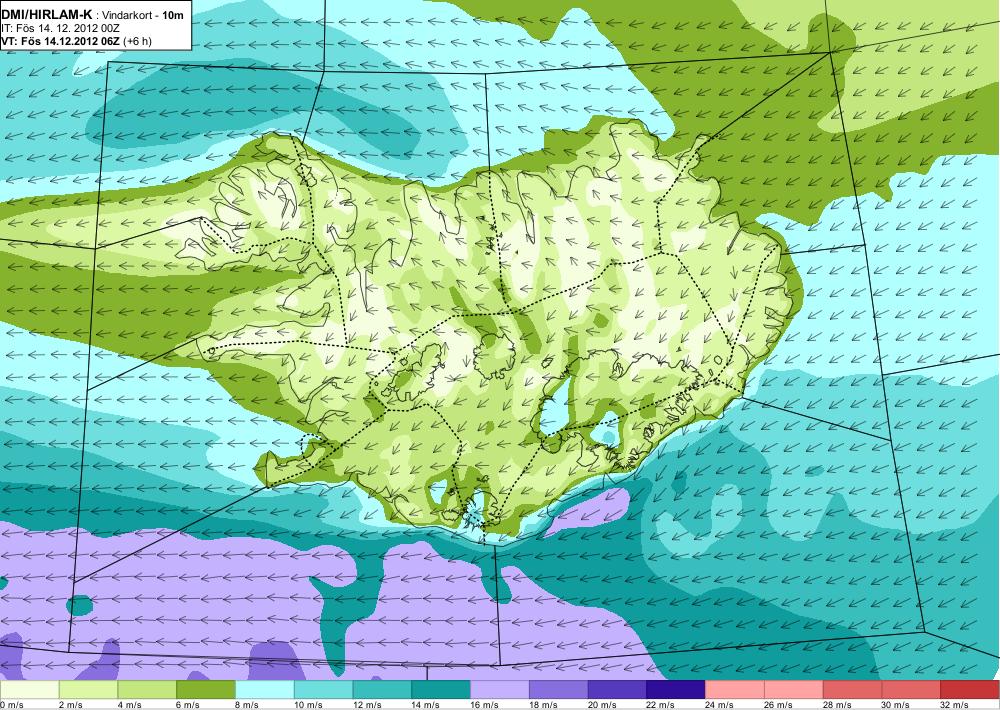The width and height of the screenshot is (1000, 710).
Task: Click the "18 m/s" legend label
Action: (543, 705)
